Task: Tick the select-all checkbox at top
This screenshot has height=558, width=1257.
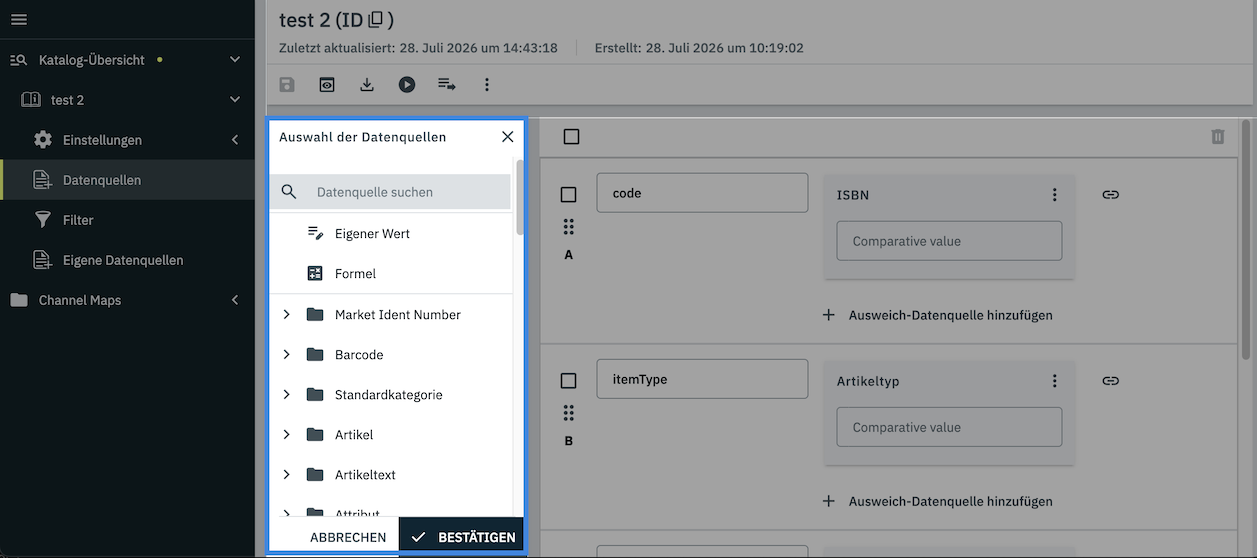Action: (571, 137)
